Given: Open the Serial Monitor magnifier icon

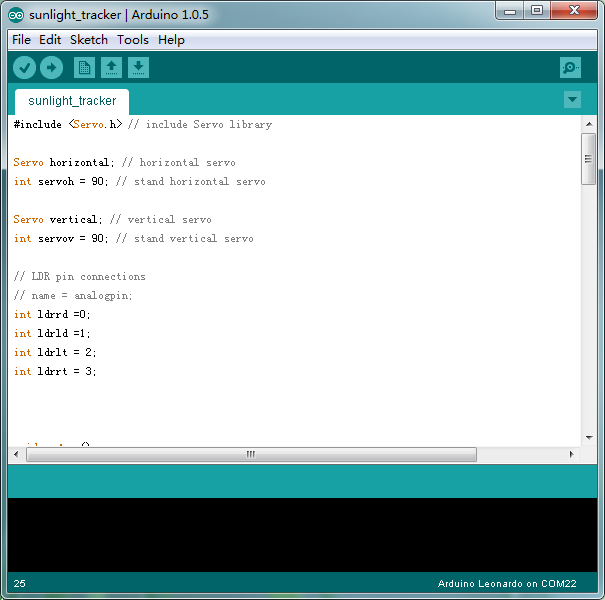Looking at the screenshot, I should [570, 68].
